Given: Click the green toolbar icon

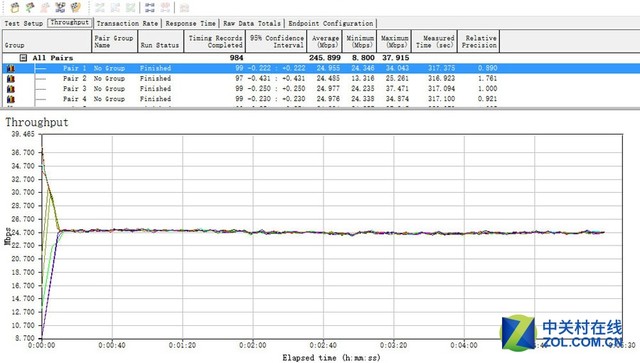Looking at the screenshot, I should [x=30, y=7].
